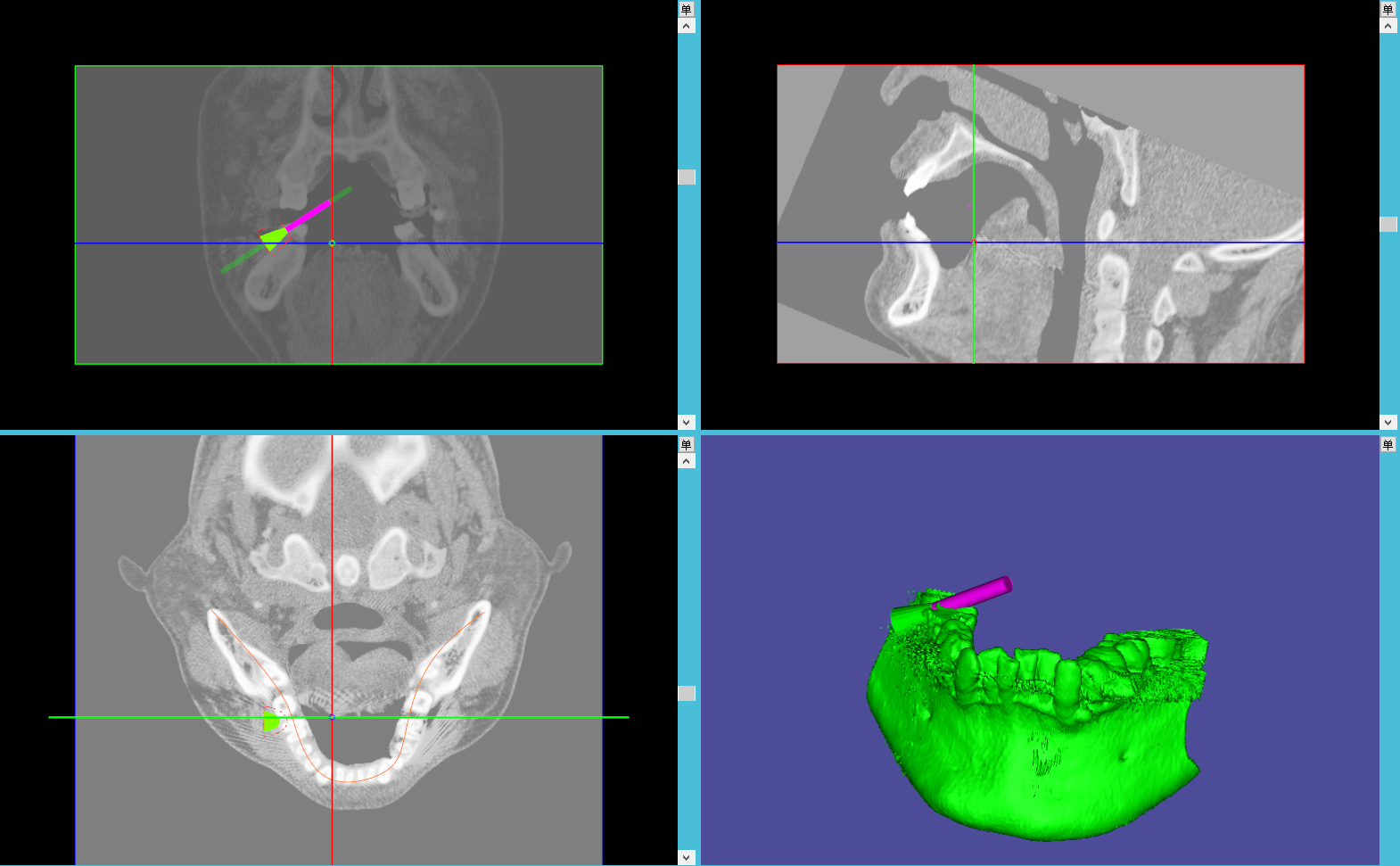Click the axial view scrollbar up arrow

coord(686,461)
